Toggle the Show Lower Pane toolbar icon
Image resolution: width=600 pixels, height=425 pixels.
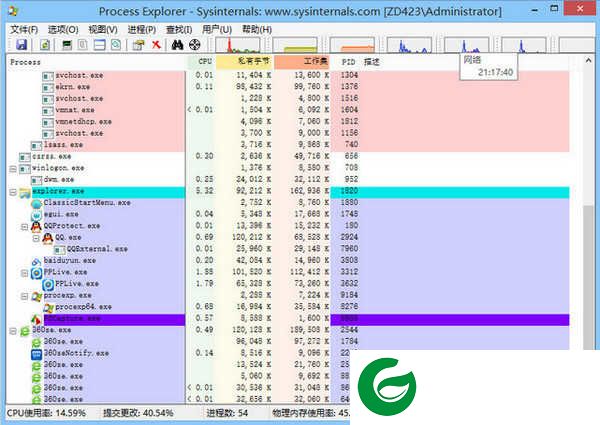coord(99,45)
